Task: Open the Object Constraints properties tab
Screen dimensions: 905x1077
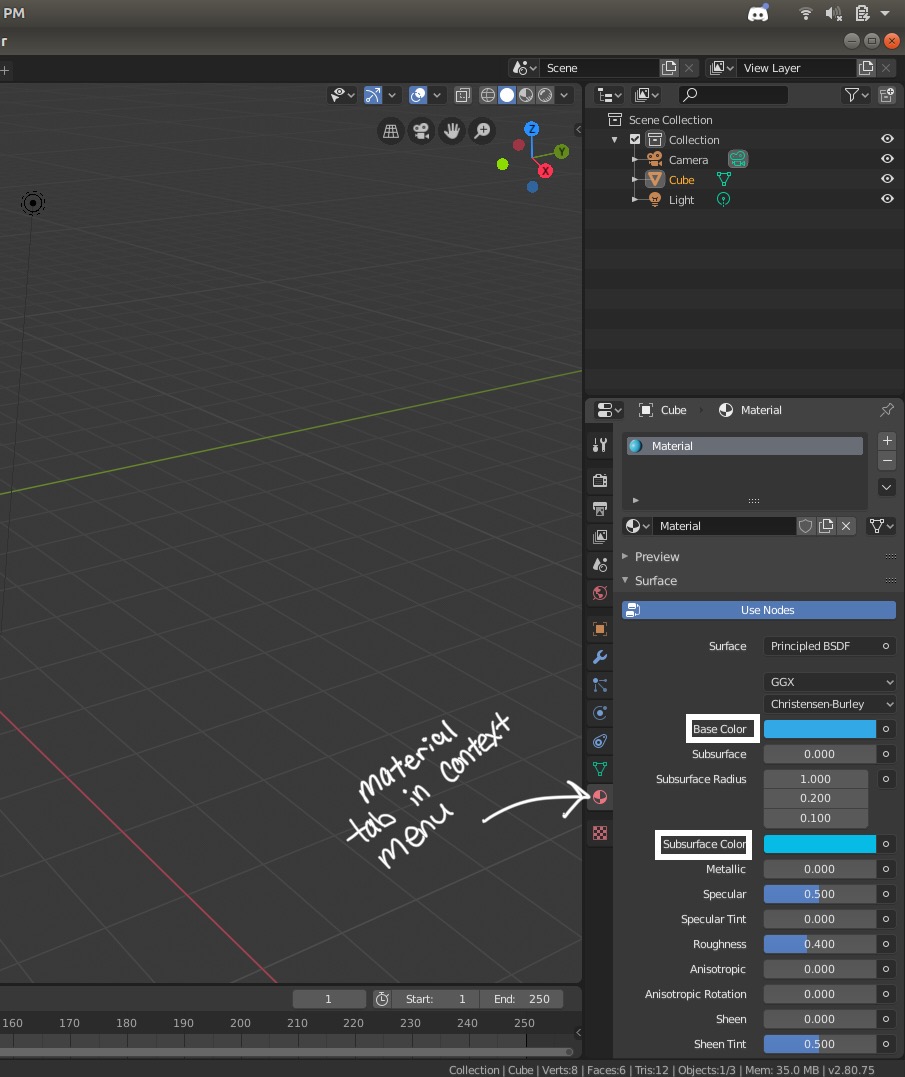Action: 599,741
